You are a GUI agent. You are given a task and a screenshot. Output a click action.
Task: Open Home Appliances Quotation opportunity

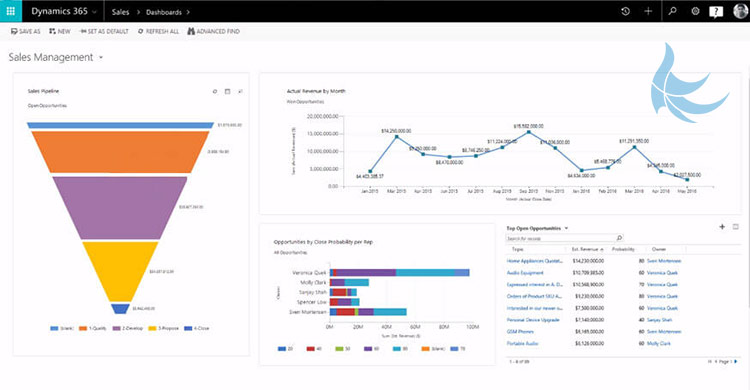(535, 261)
